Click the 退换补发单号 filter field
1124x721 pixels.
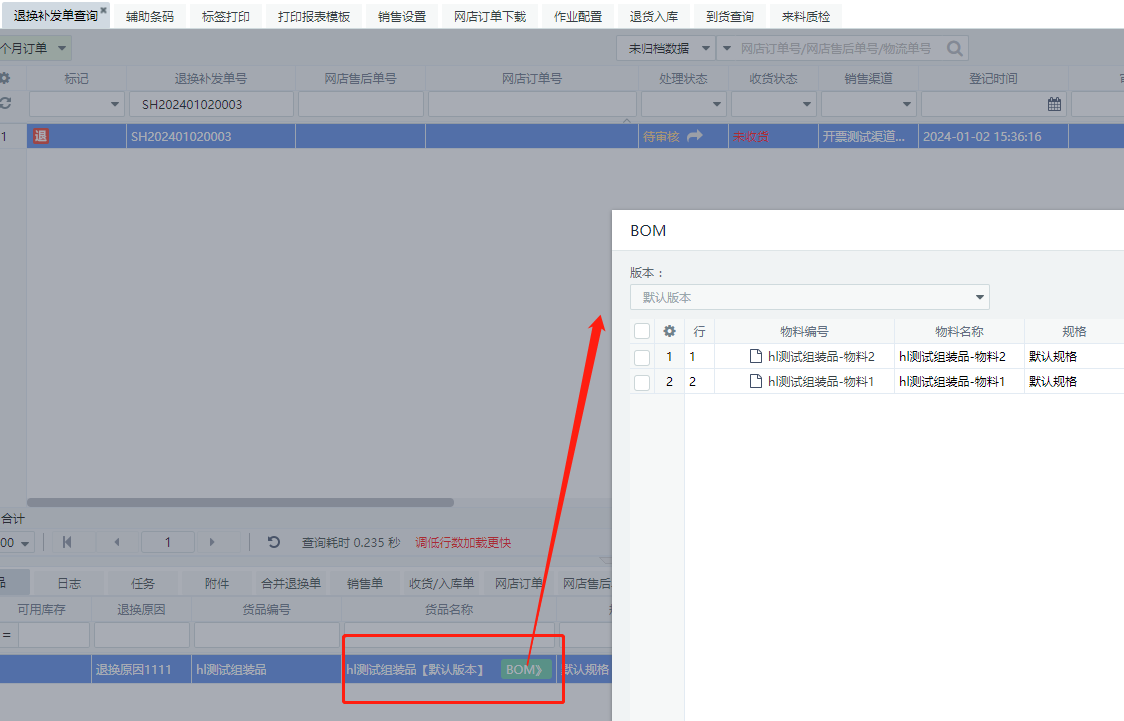[211, 104]
